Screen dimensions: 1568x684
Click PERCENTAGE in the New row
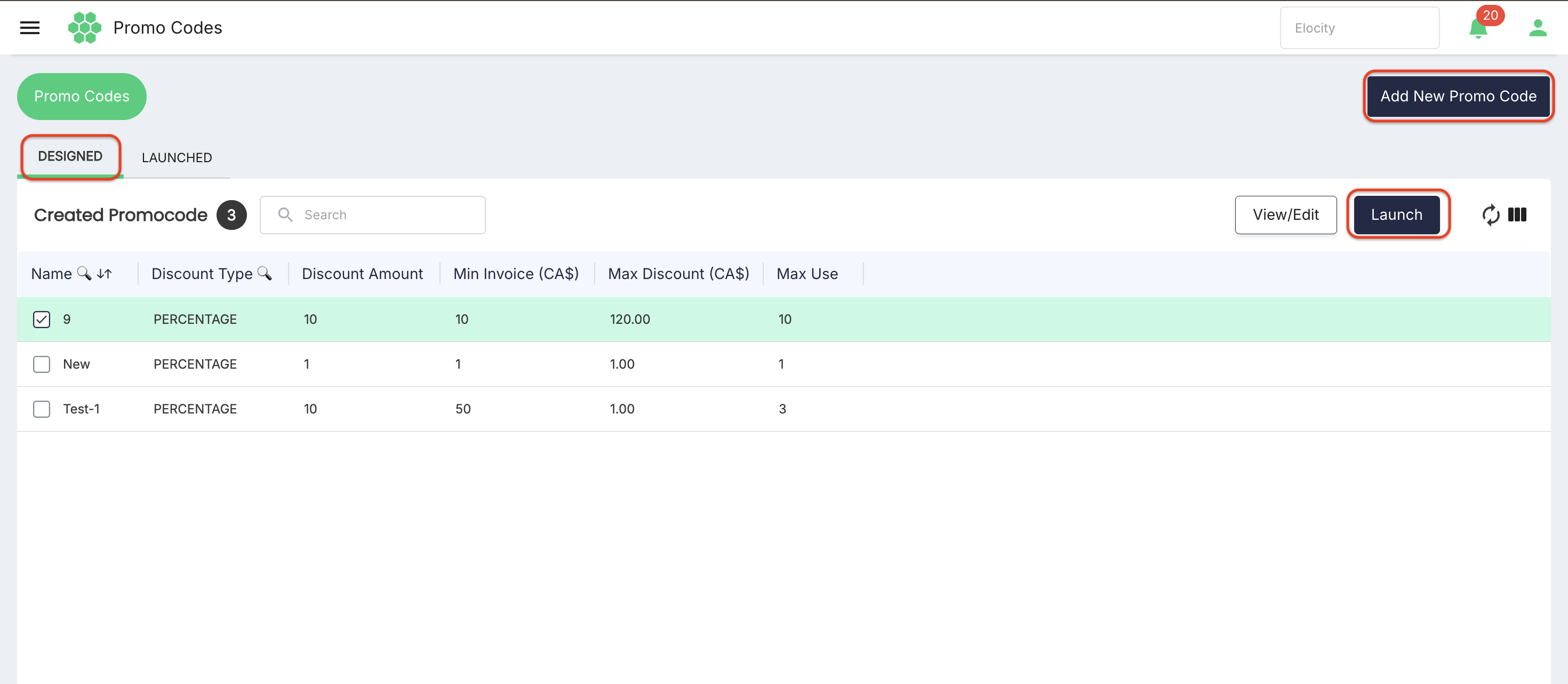[x=195, y=364]
